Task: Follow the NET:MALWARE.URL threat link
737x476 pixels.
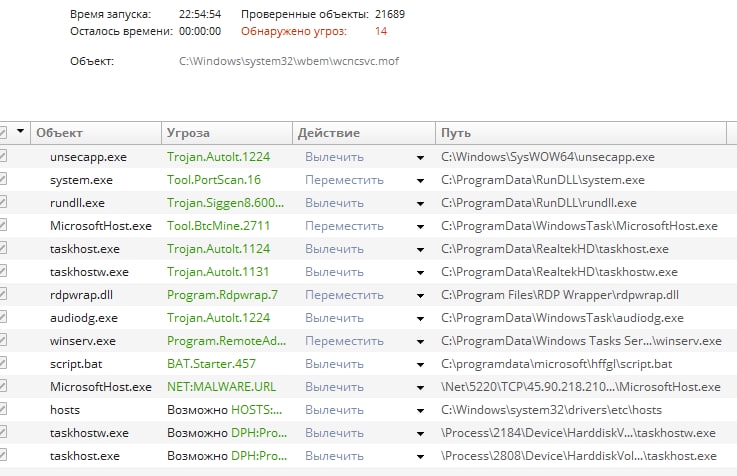Action: coord(221,387)
